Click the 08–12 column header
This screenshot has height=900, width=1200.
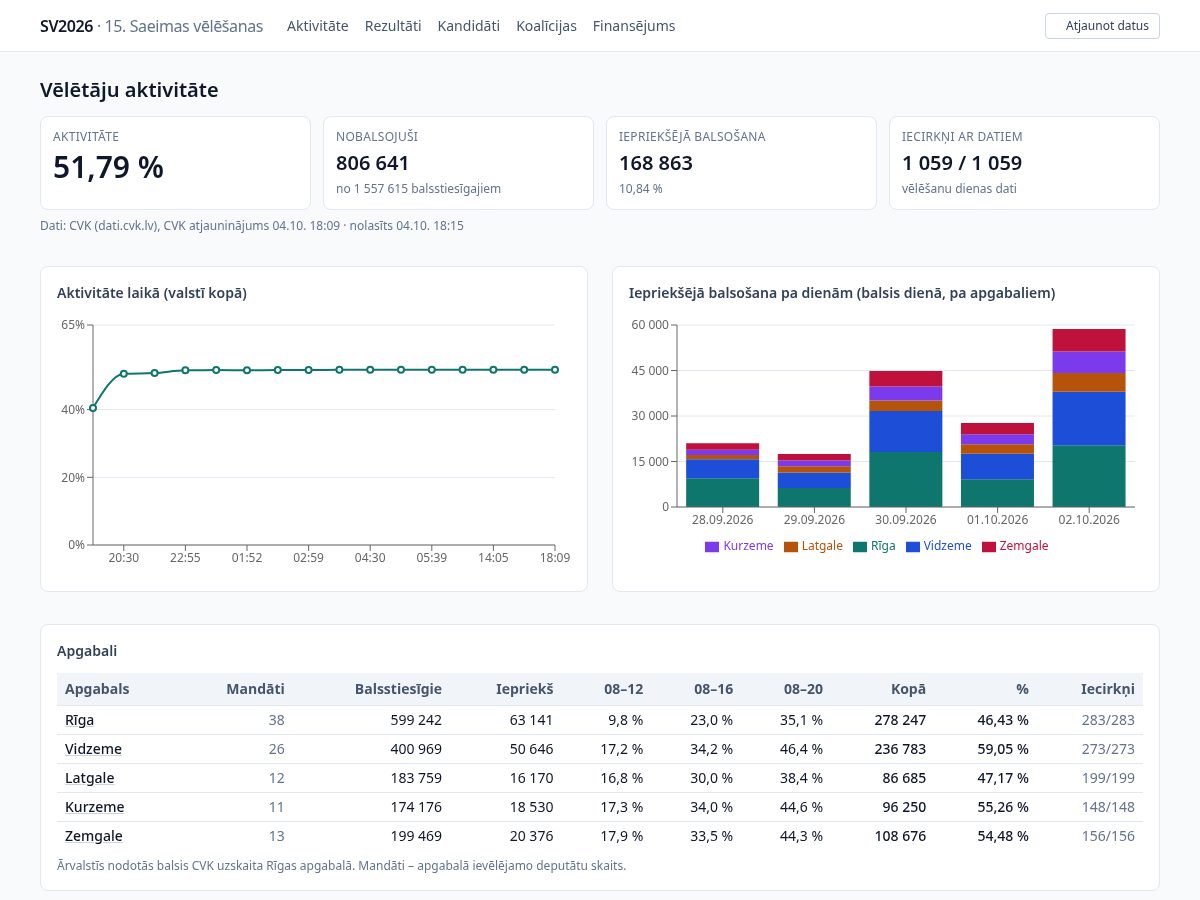623,689
